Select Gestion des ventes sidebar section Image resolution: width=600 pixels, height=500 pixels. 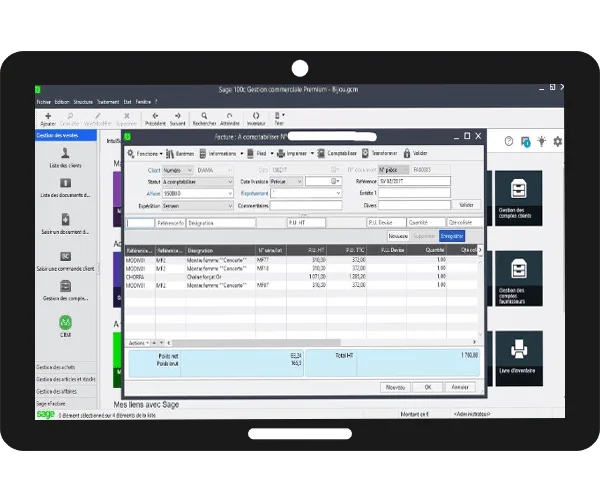pyautogui.click(x=66, y=135)
